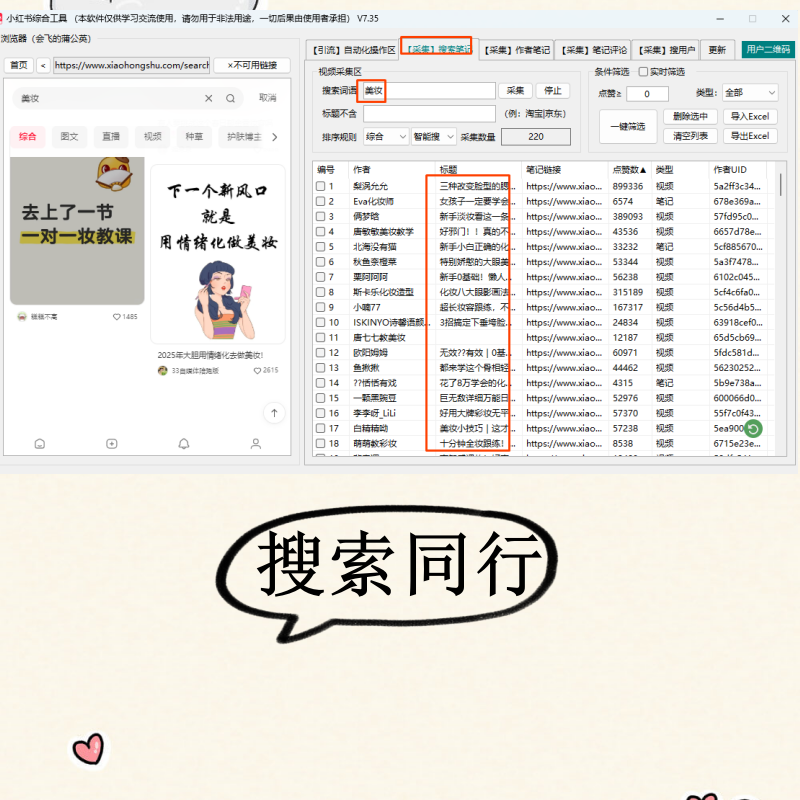Click the 标题不含 input field
800x800 pixels.
coord(430,113)
